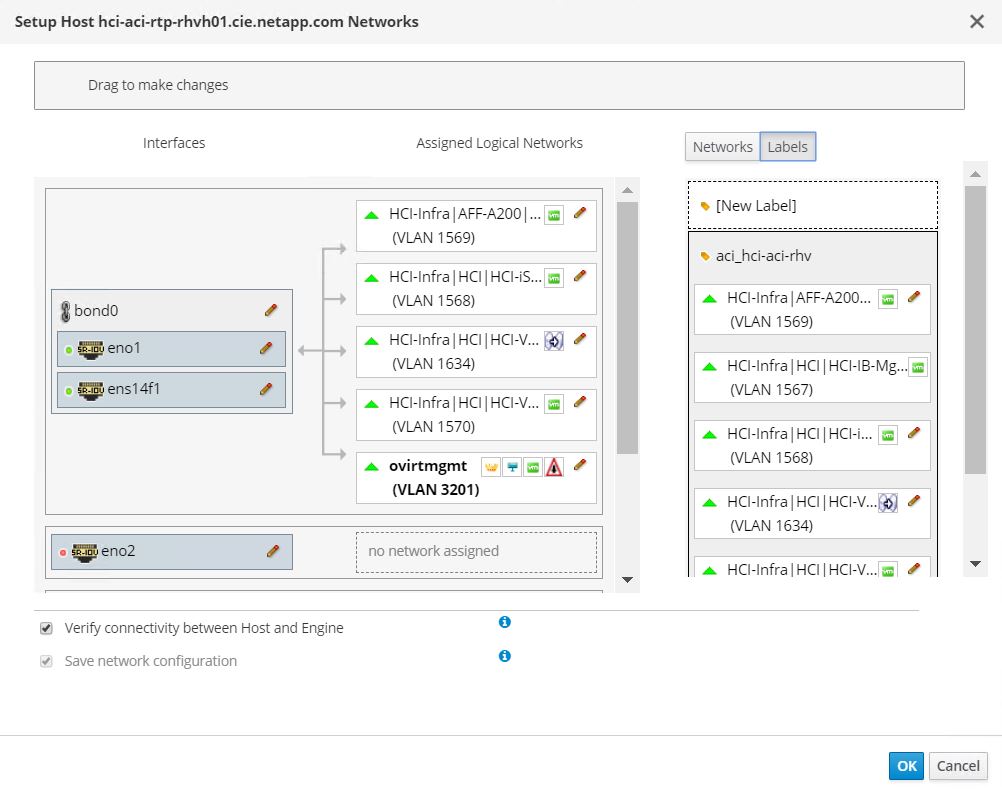Switch to the Networks tab

click(722, 147)
